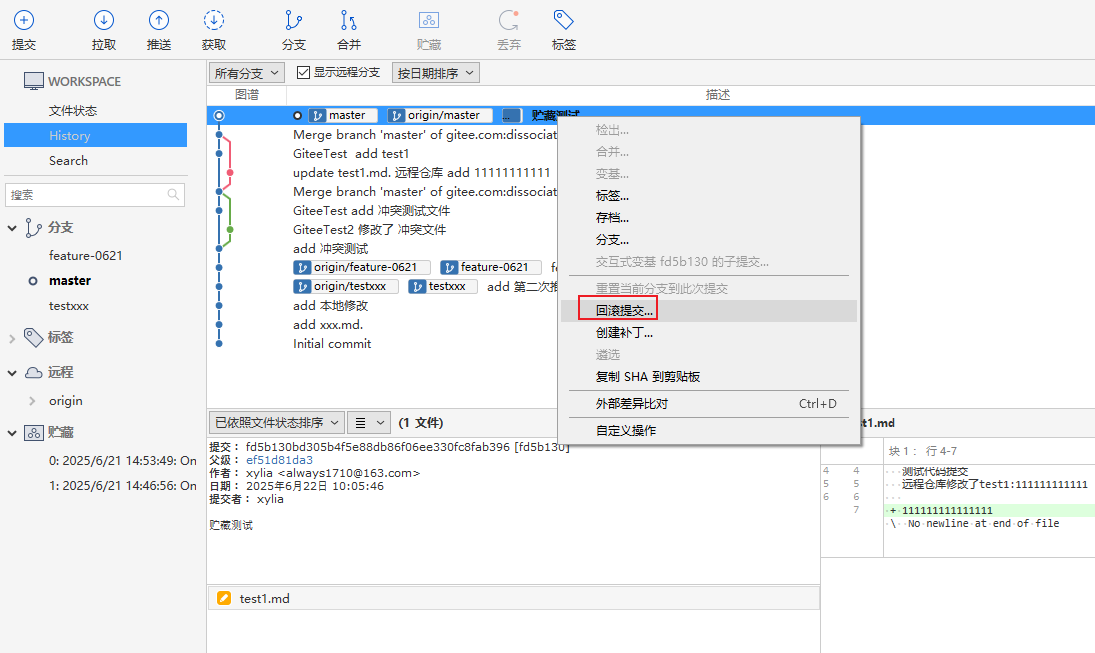Open the 按日期排序 sort dropdown

pos(436,73)
